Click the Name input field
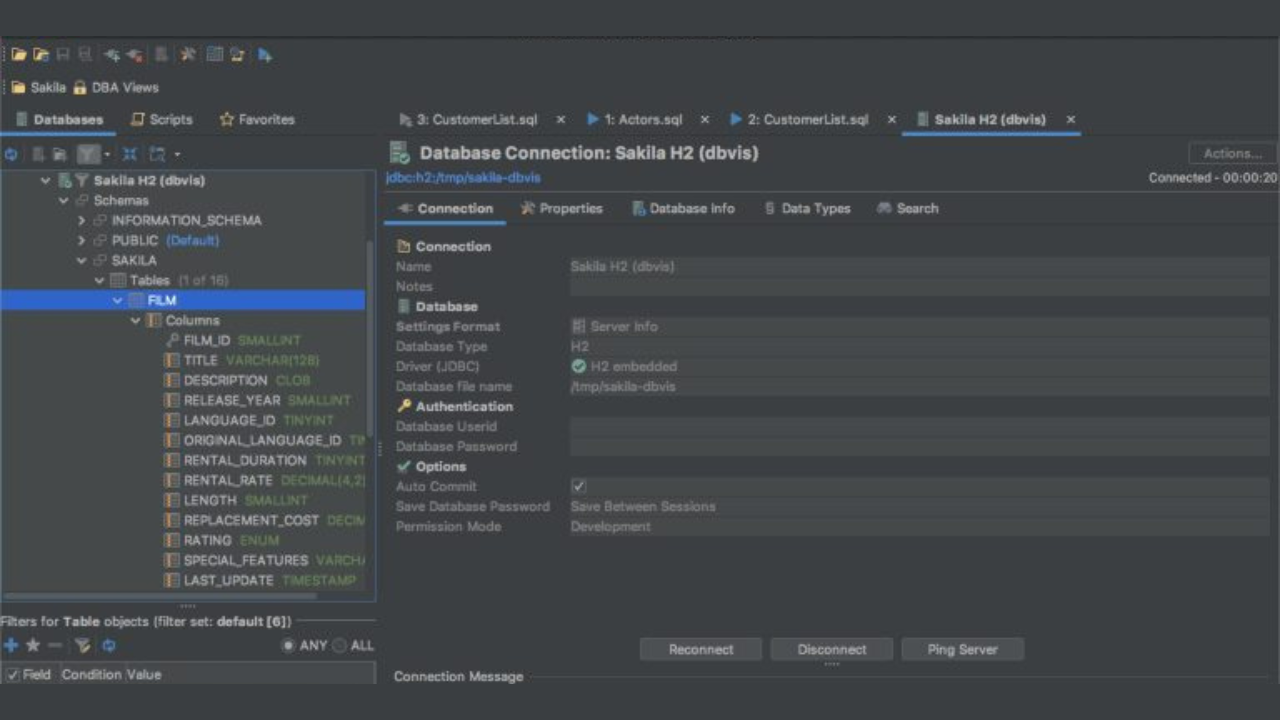1280x720 pixels. (920, 266)
